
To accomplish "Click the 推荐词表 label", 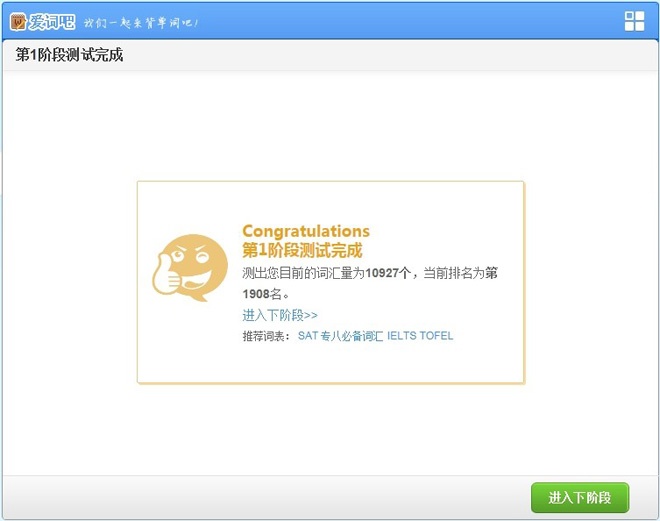I will (x=265, y=336).
